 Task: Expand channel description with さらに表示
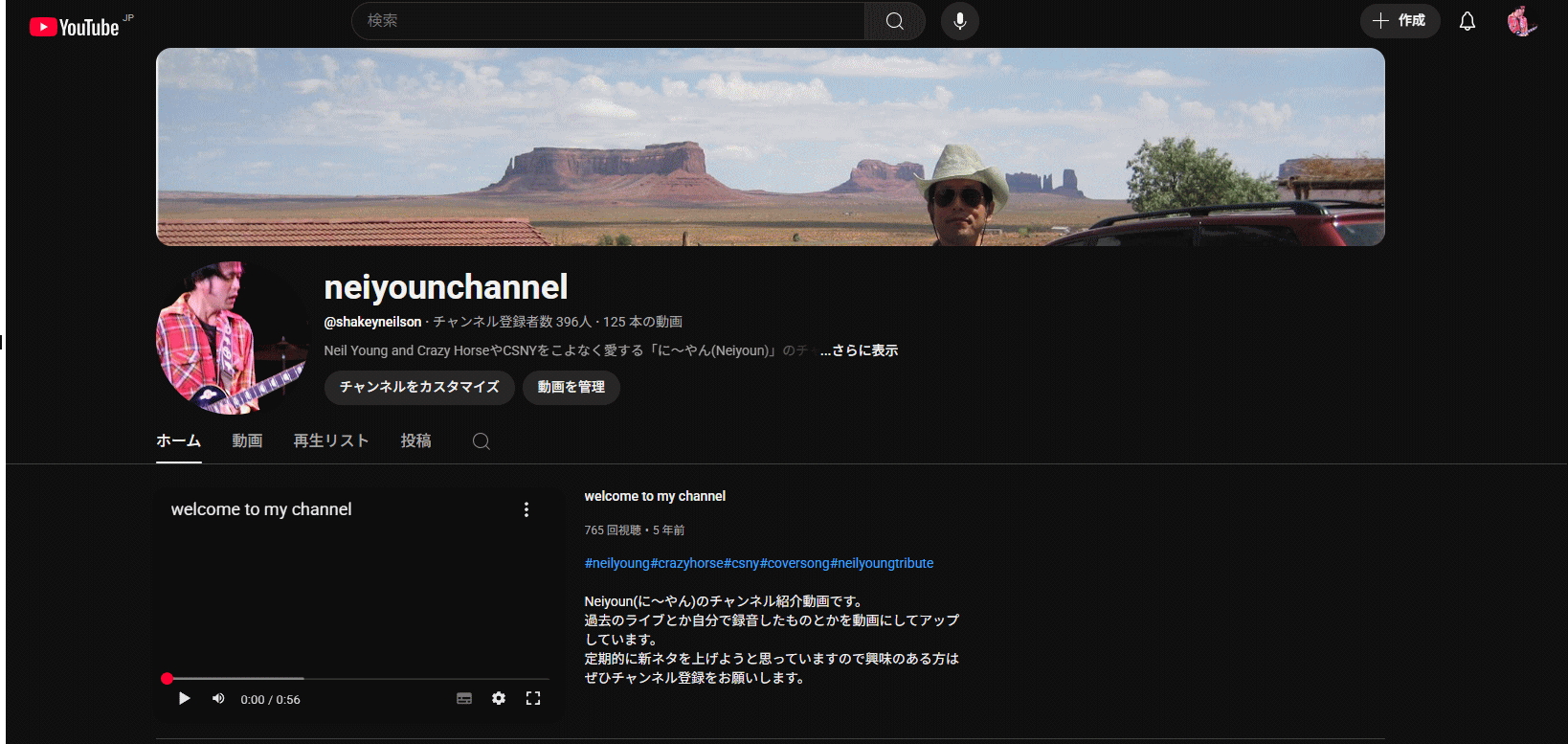(x=859, y=350)
